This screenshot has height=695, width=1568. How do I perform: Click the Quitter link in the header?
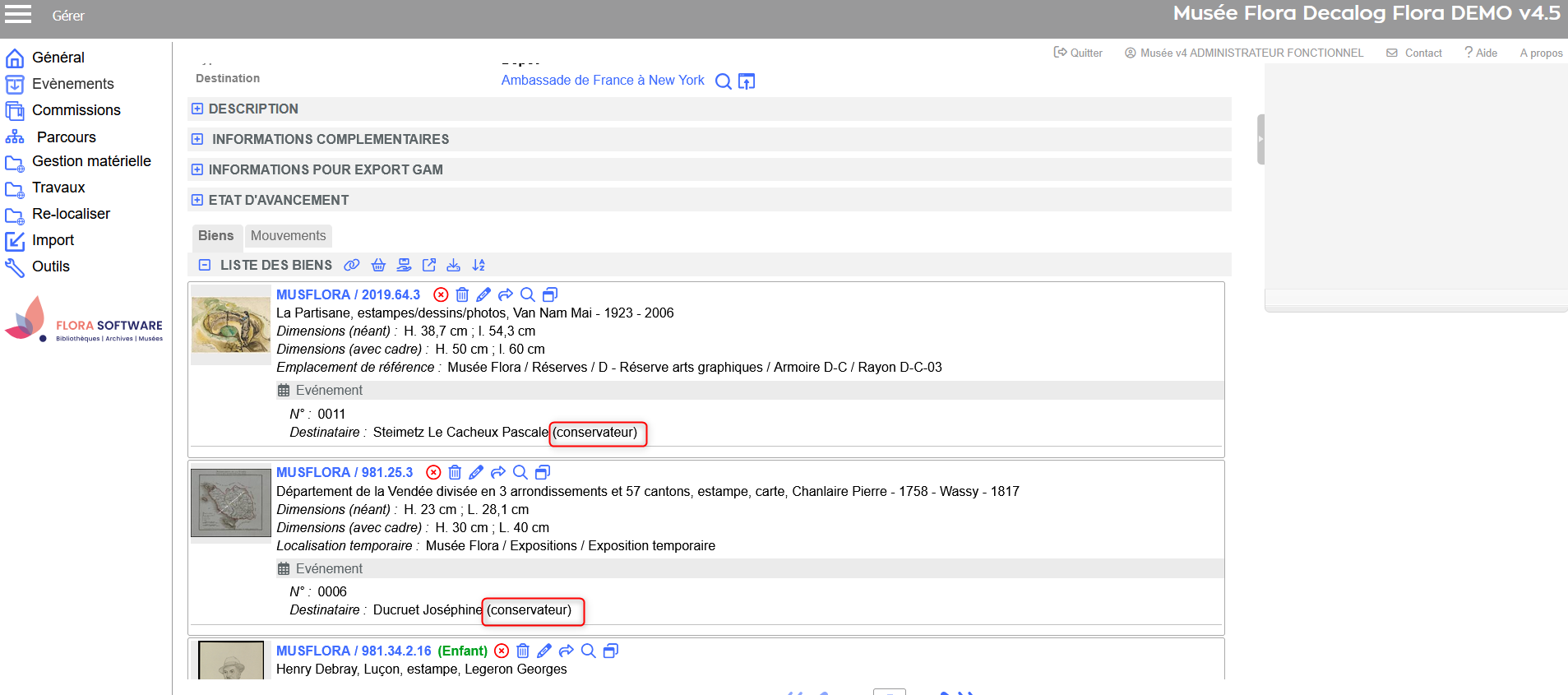coord(1079,53)
